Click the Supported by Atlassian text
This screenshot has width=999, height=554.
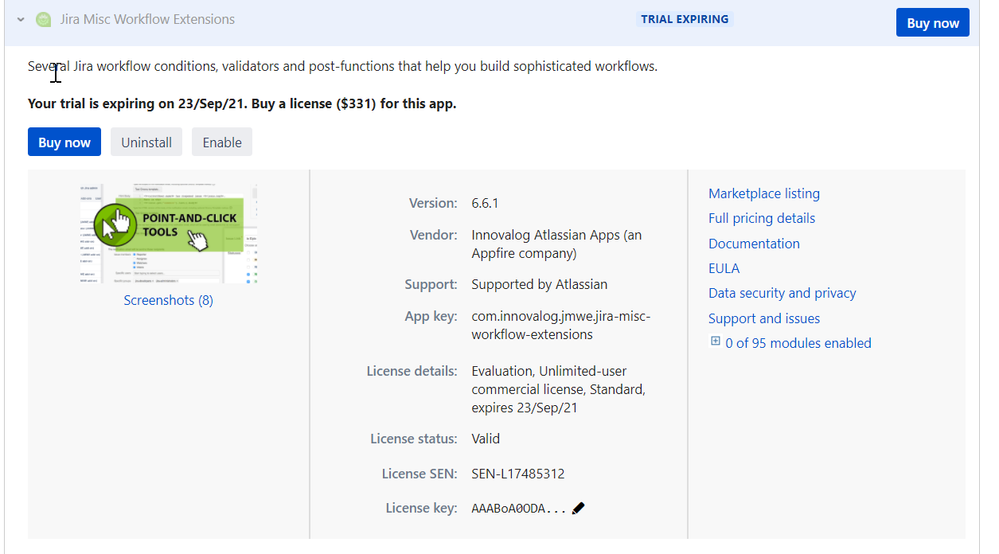(539, 285)
